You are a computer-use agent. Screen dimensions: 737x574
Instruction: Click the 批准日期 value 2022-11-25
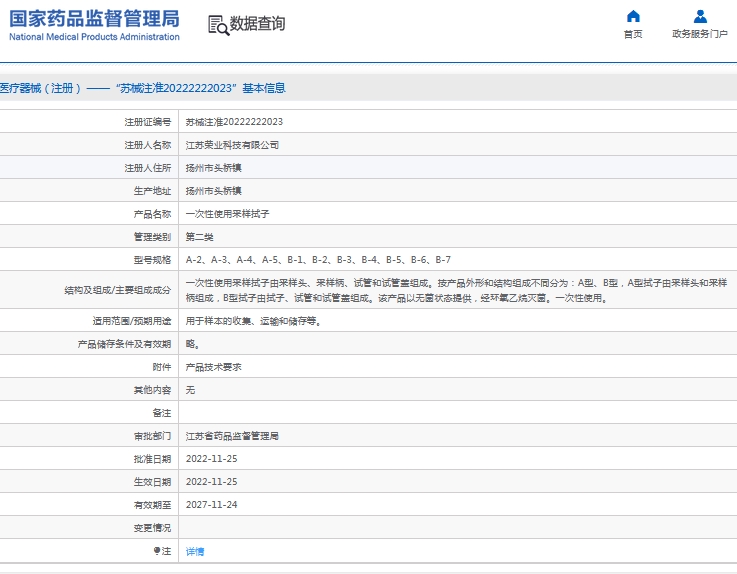(x=212, y=459)
